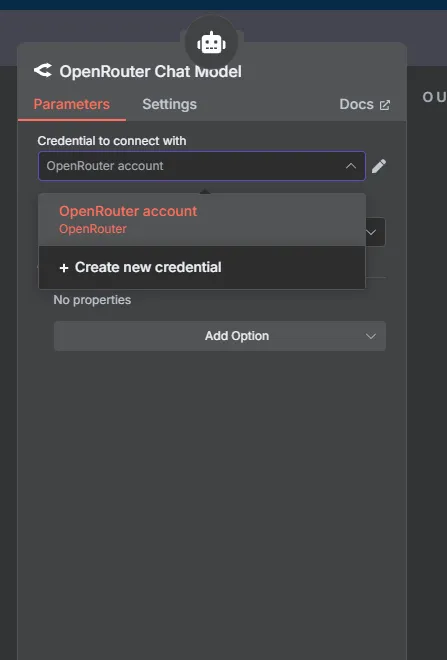Focus the Credential to connect with field
The height and width of the screenshot is (660, 447).
[x=202, y=166]
